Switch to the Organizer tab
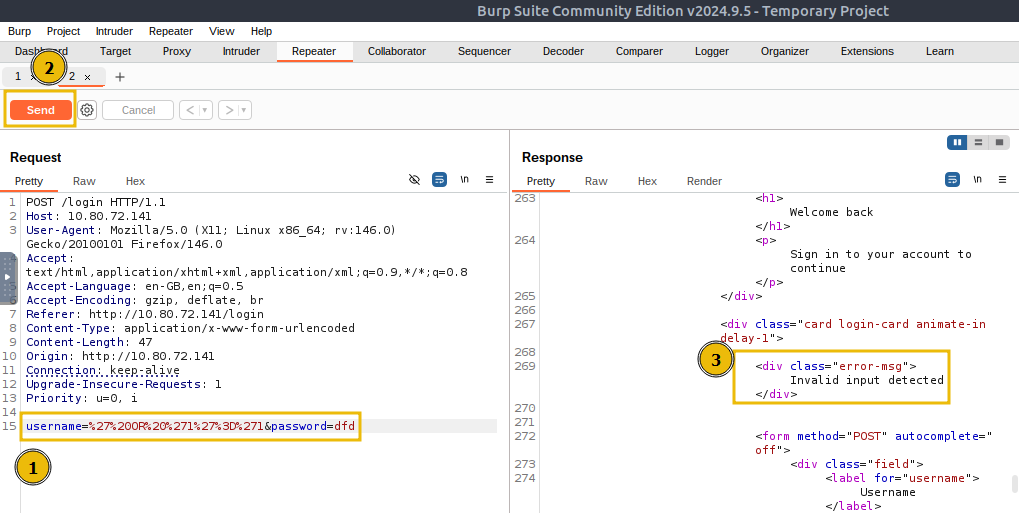The width and height of the screenshot is (1019, 513). (784, 51)
